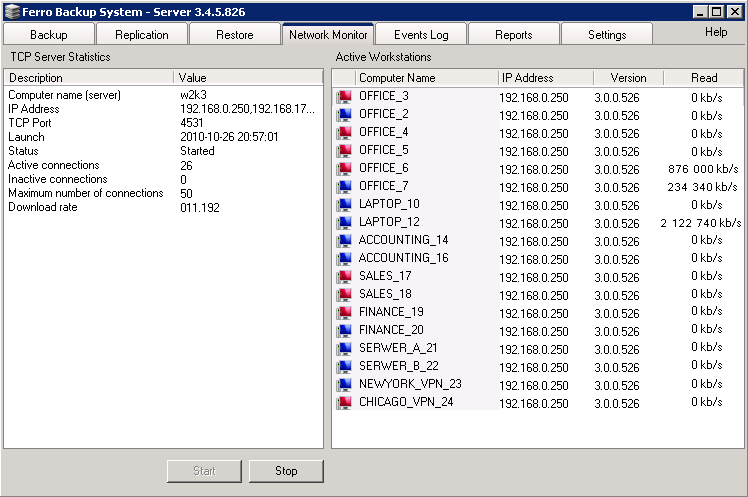748x497 pixels.
Task: Click the ACCOUNTING_14 workstation icon
Action: coord(344,241)
